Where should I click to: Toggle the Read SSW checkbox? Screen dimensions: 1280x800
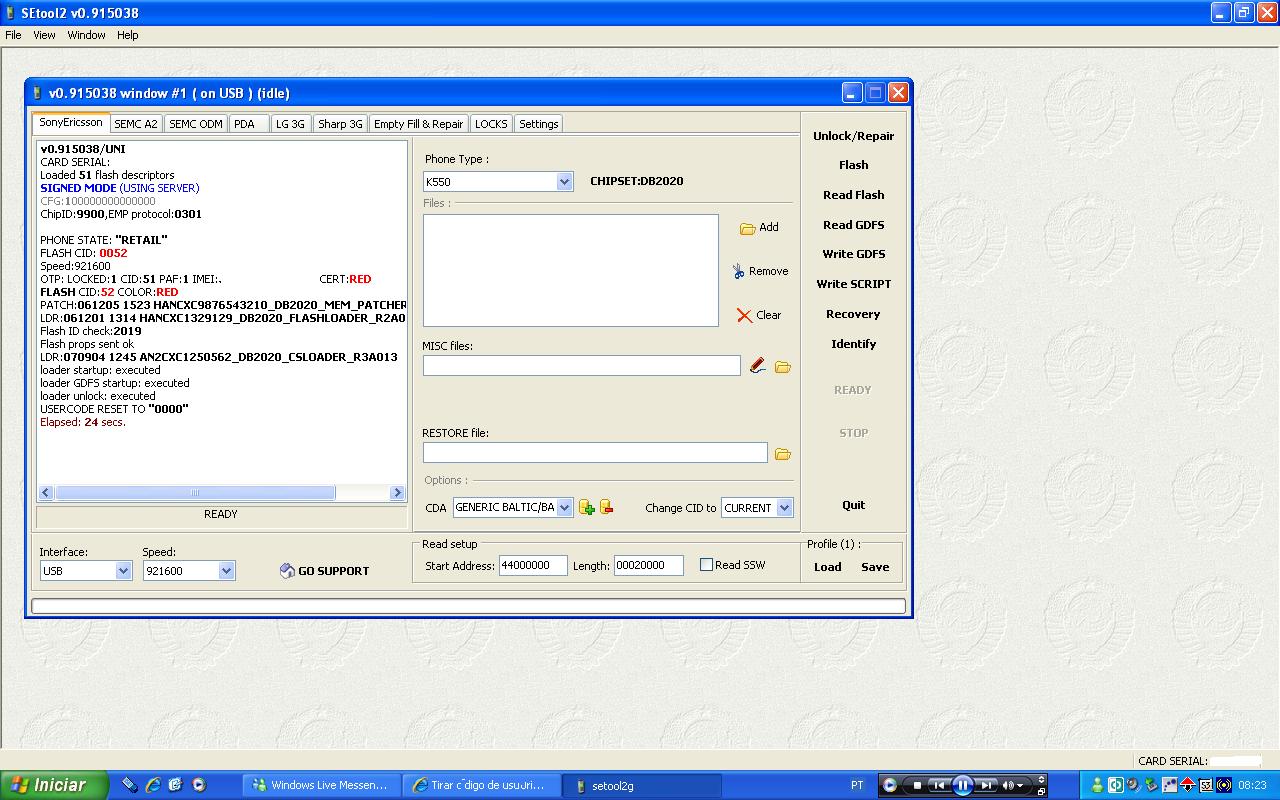click(706, 565)
